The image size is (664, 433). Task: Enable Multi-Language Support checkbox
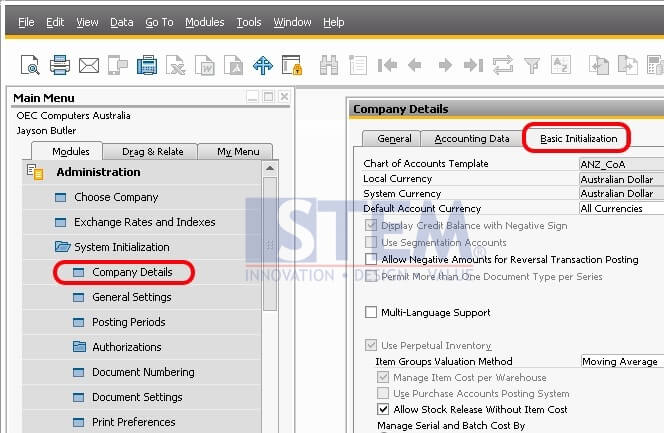coord(371,312)
